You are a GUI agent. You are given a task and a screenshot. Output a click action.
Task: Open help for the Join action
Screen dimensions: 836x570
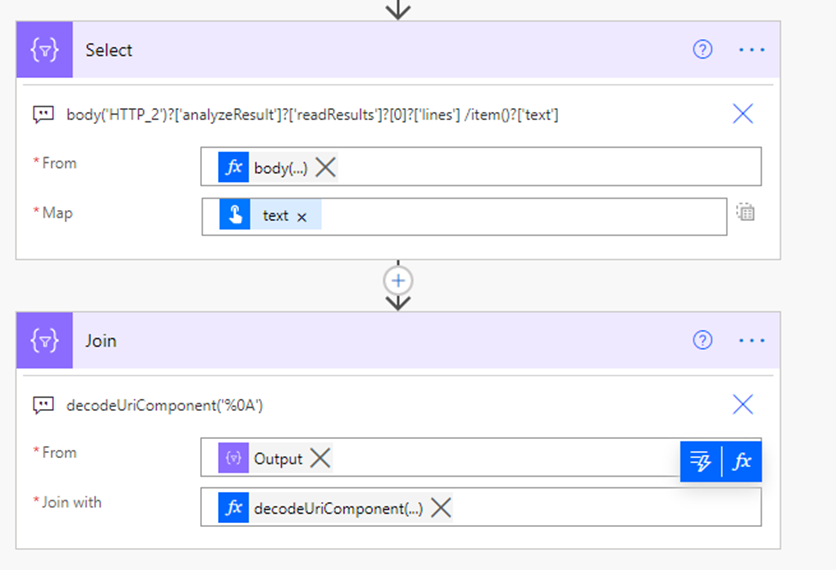pos(702,340)
